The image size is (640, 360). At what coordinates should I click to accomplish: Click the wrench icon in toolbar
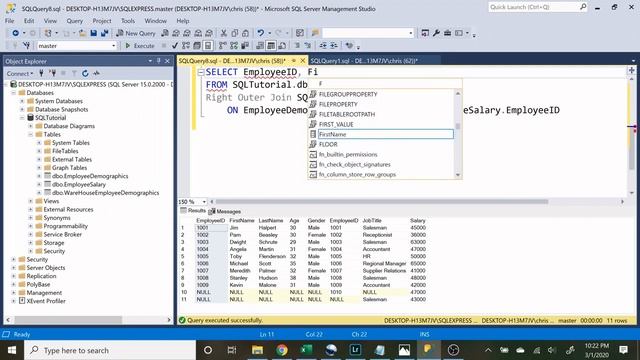[x=436, y=33]
